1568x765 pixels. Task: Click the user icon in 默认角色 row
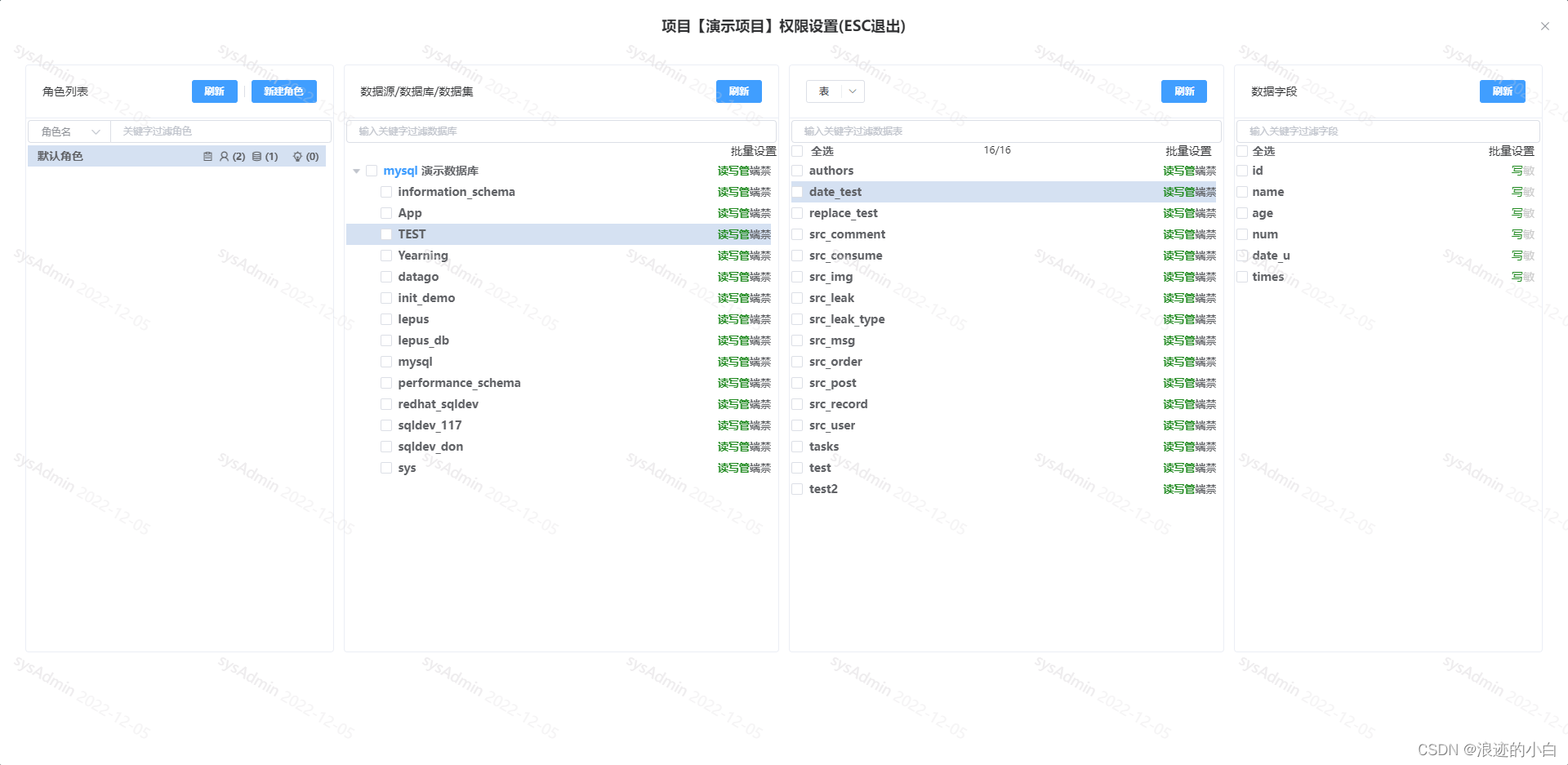pyautogui.click(x=224, y=157)
